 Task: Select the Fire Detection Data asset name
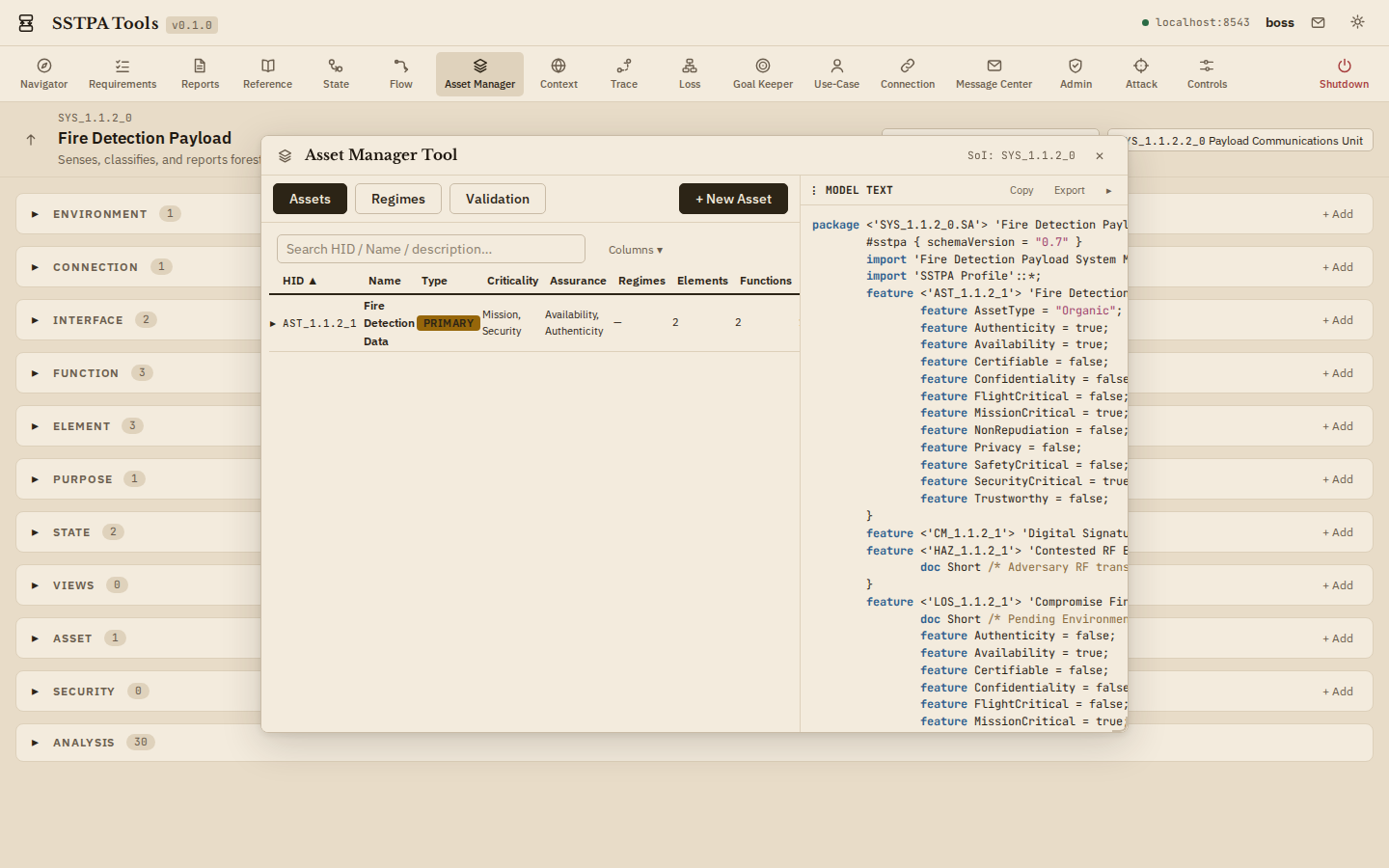[x=389, y=323]
